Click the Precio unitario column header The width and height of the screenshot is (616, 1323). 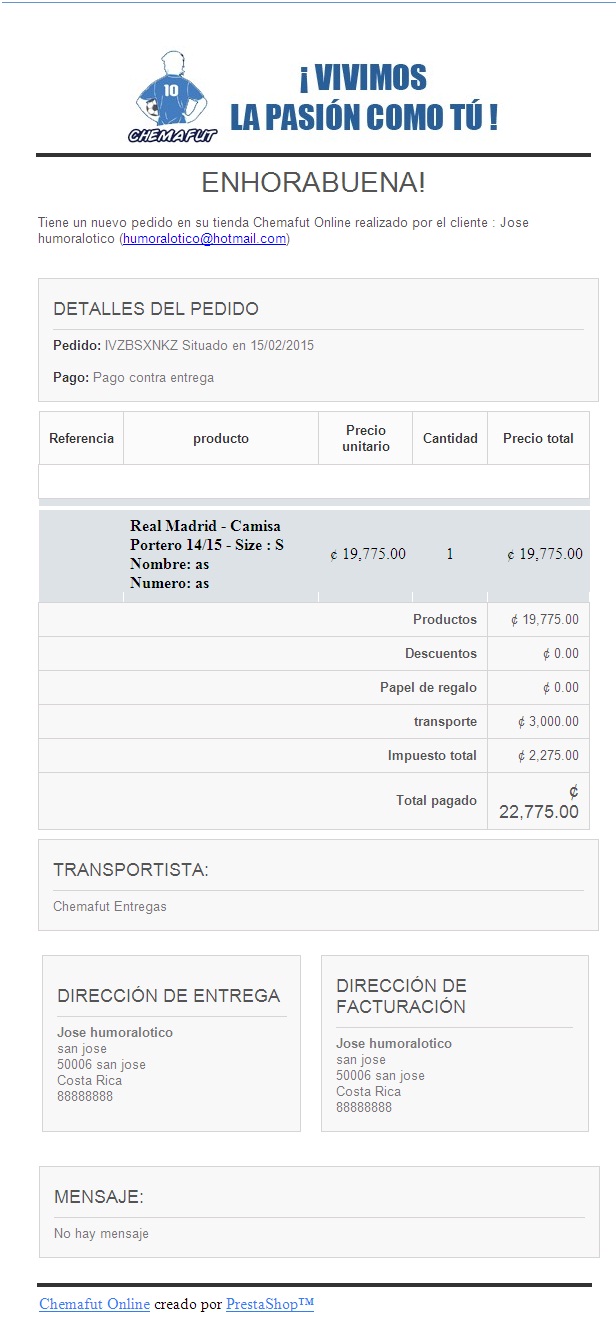[x=366, y=438]
